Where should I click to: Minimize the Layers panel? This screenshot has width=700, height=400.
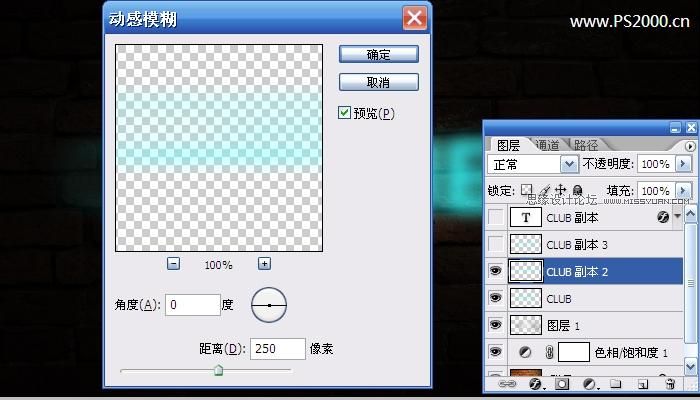point(675,128)
